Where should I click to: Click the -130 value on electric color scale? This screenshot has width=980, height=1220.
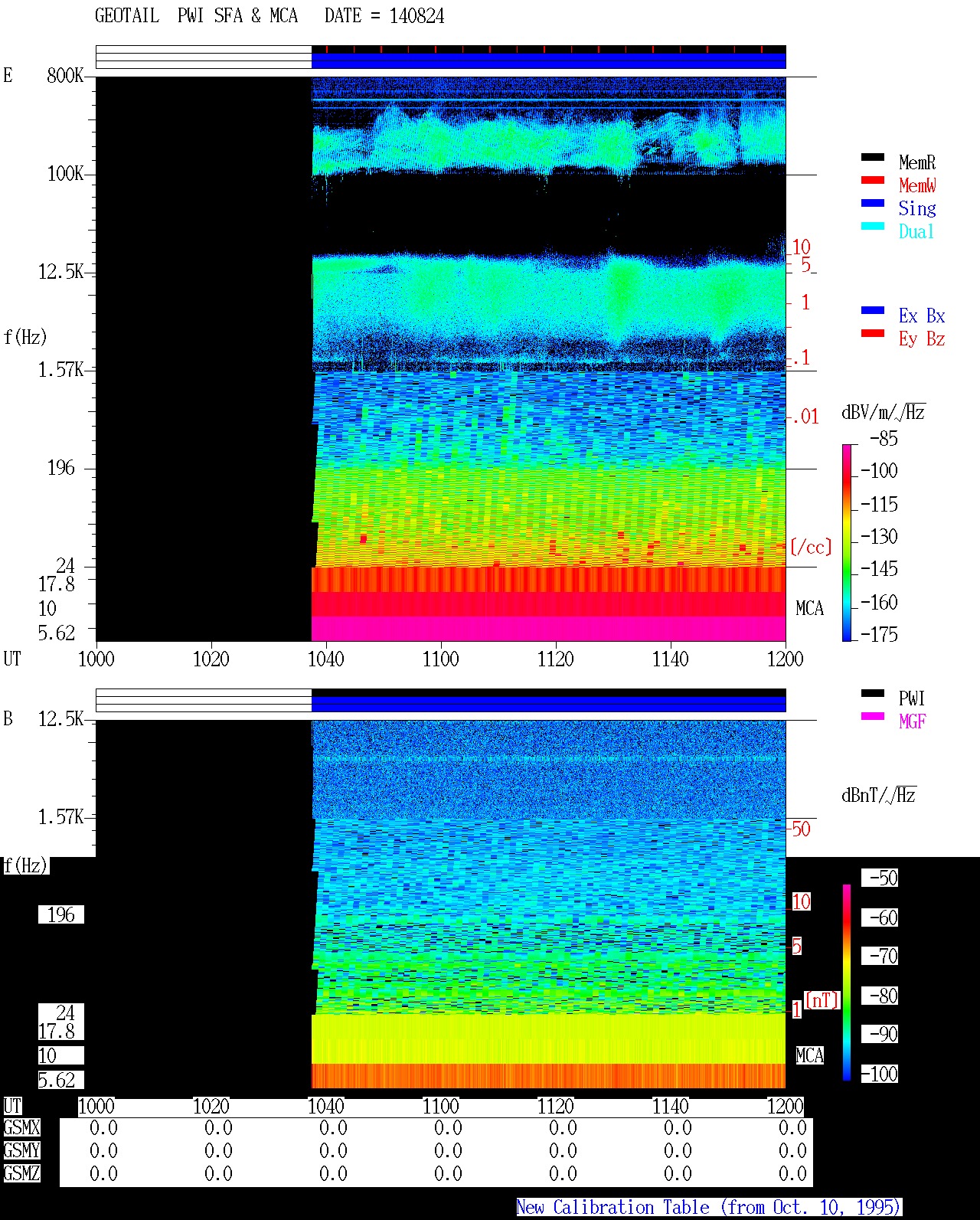coord(879,536)
